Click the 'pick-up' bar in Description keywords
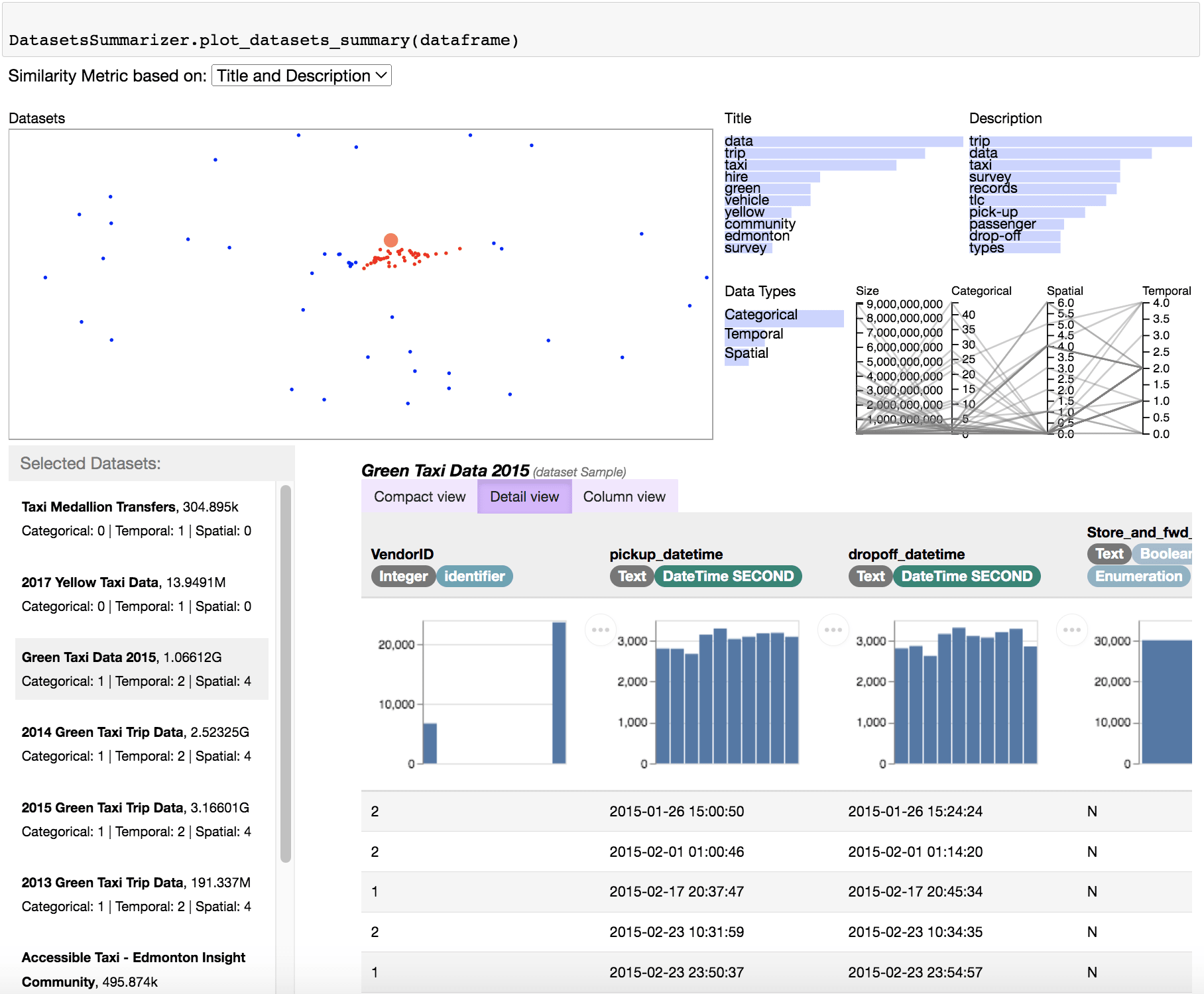This screenshot has height=994, width=1204. (x=1027, y=212)
